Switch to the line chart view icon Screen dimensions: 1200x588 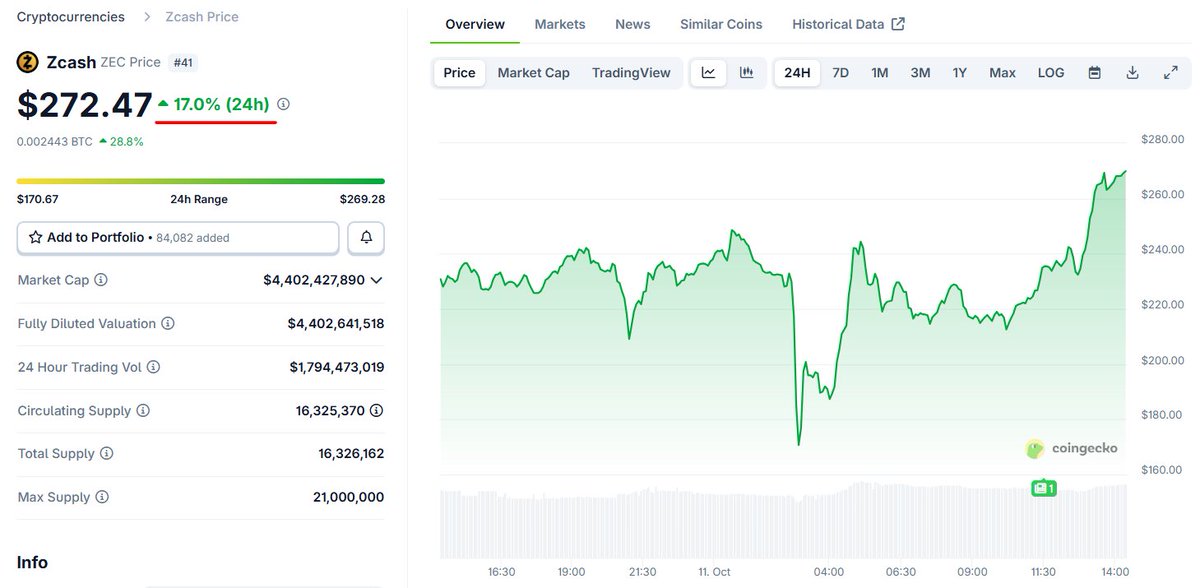tap(708, 73)
